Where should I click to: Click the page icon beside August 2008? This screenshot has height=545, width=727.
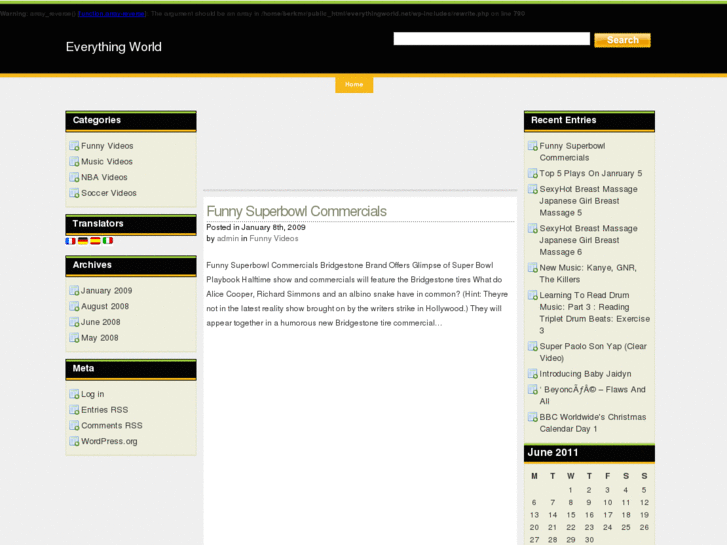click(74, 307)
